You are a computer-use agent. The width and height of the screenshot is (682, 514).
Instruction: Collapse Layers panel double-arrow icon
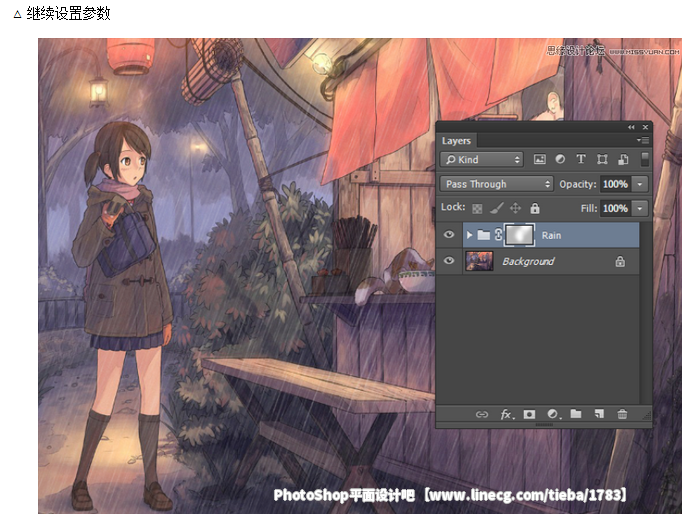[631, 127]
